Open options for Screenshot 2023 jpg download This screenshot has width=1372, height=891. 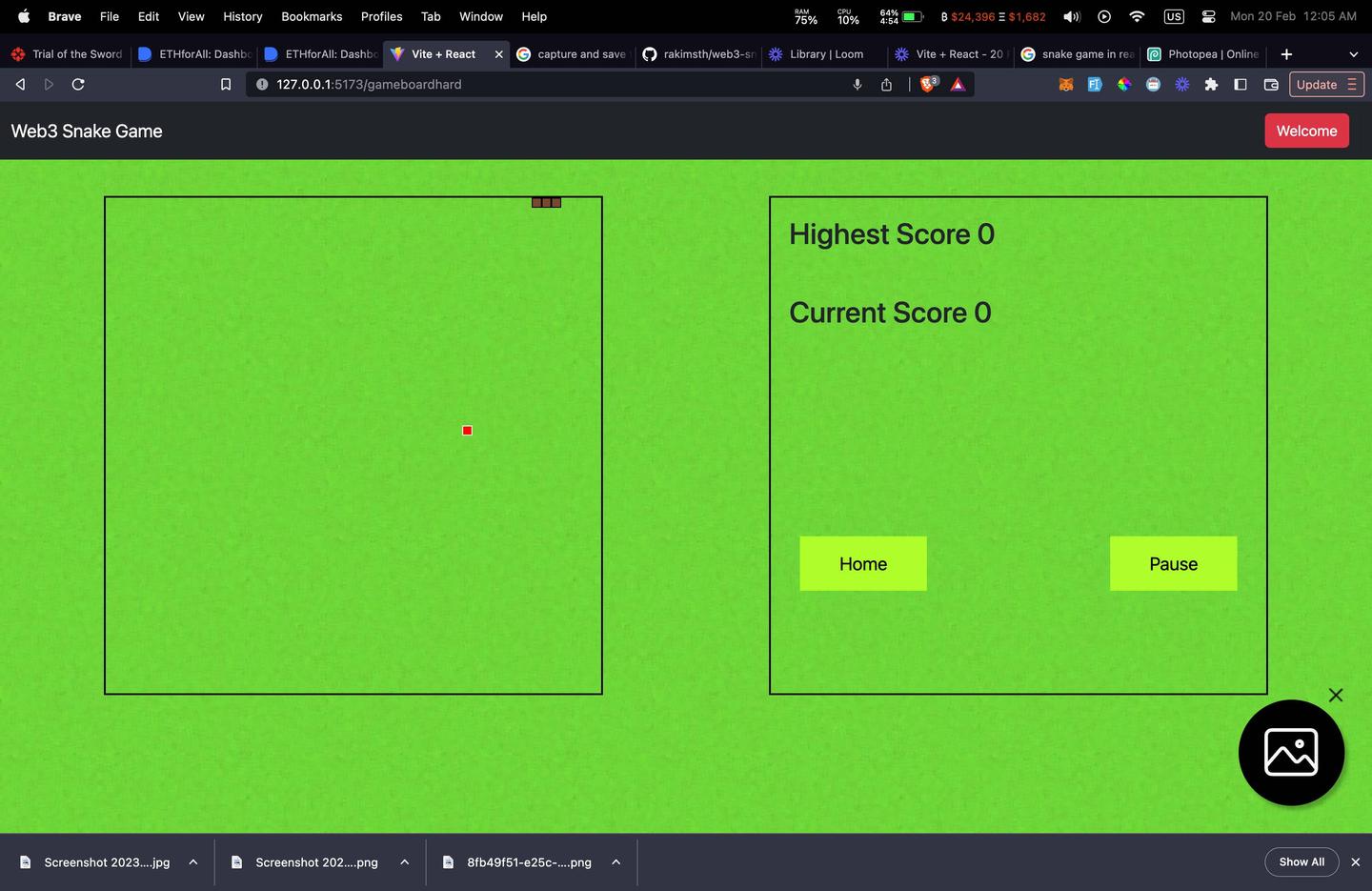click(x=193, y=862)
